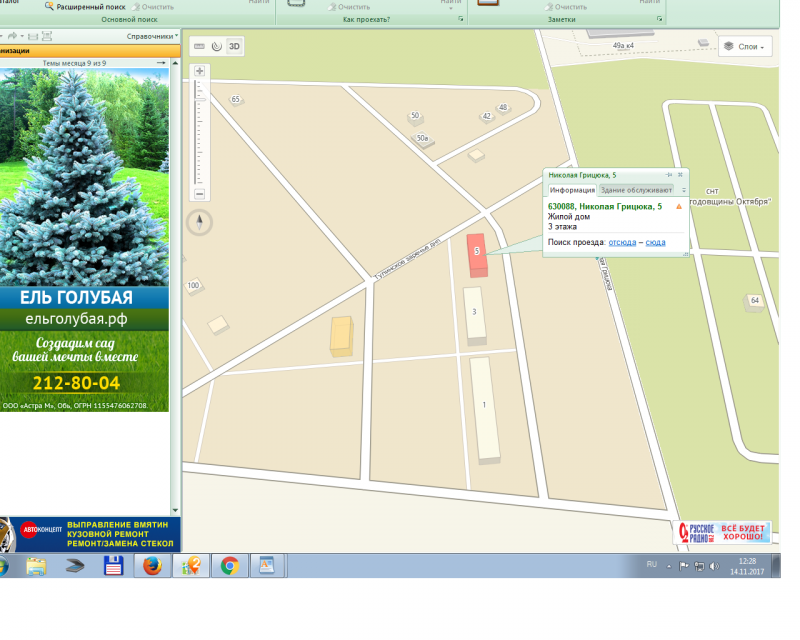The height and width of the screenshot is (640, 800).
Task: Click building 100 on the map
Action: [193, 286]
